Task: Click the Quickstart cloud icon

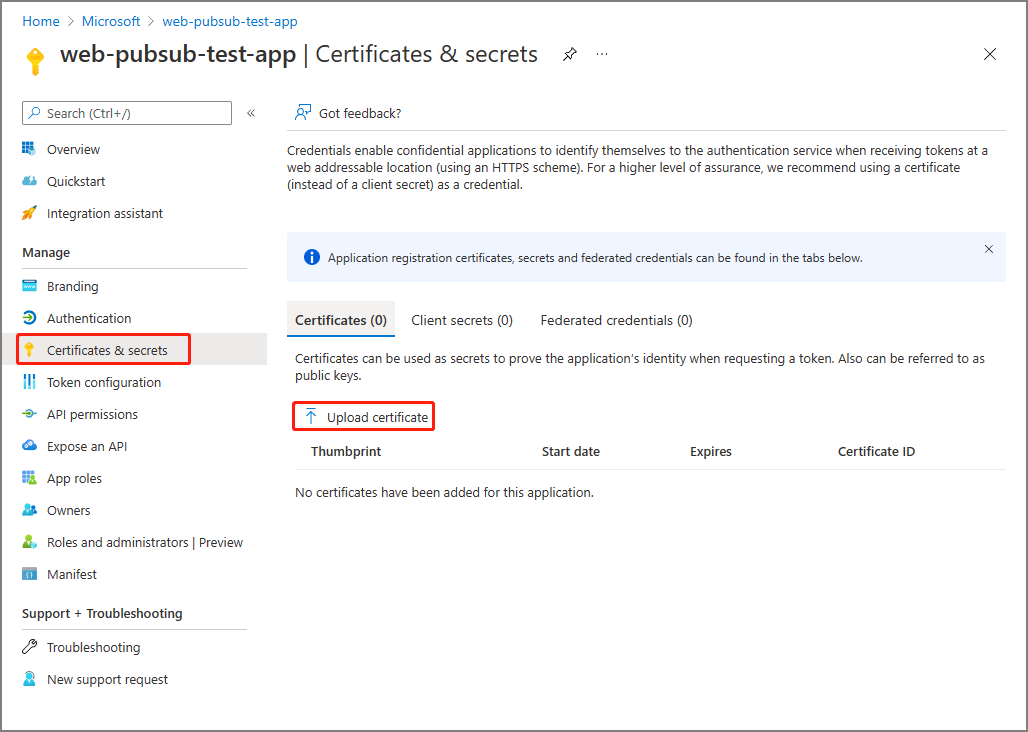Action: 29,181
